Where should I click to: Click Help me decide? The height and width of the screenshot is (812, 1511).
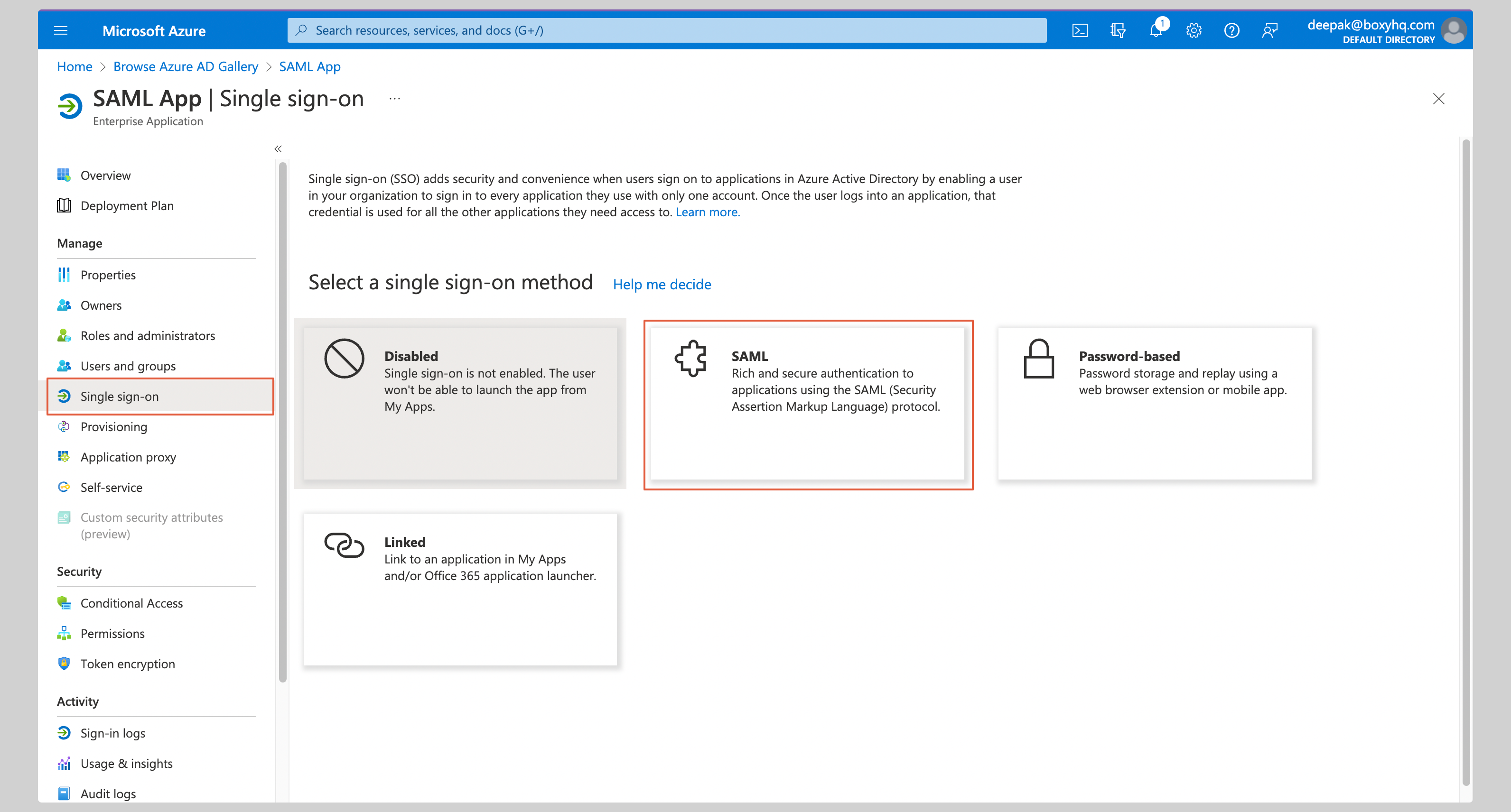[662, 285]
